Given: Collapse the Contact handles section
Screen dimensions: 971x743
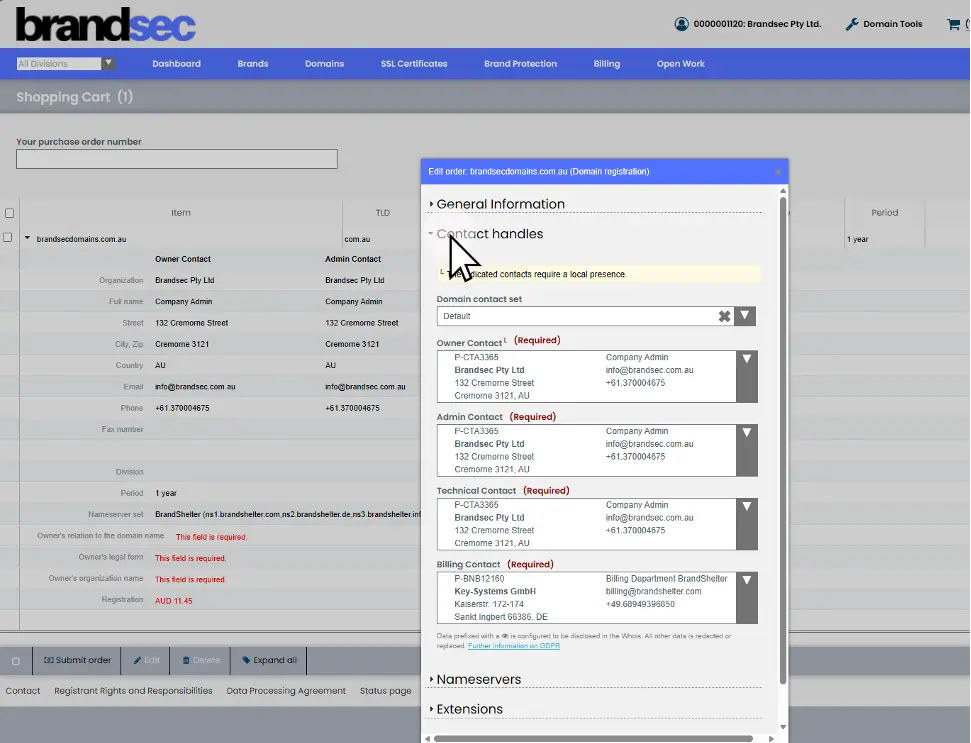Looking at the screenshot, I should pos(489,233).
